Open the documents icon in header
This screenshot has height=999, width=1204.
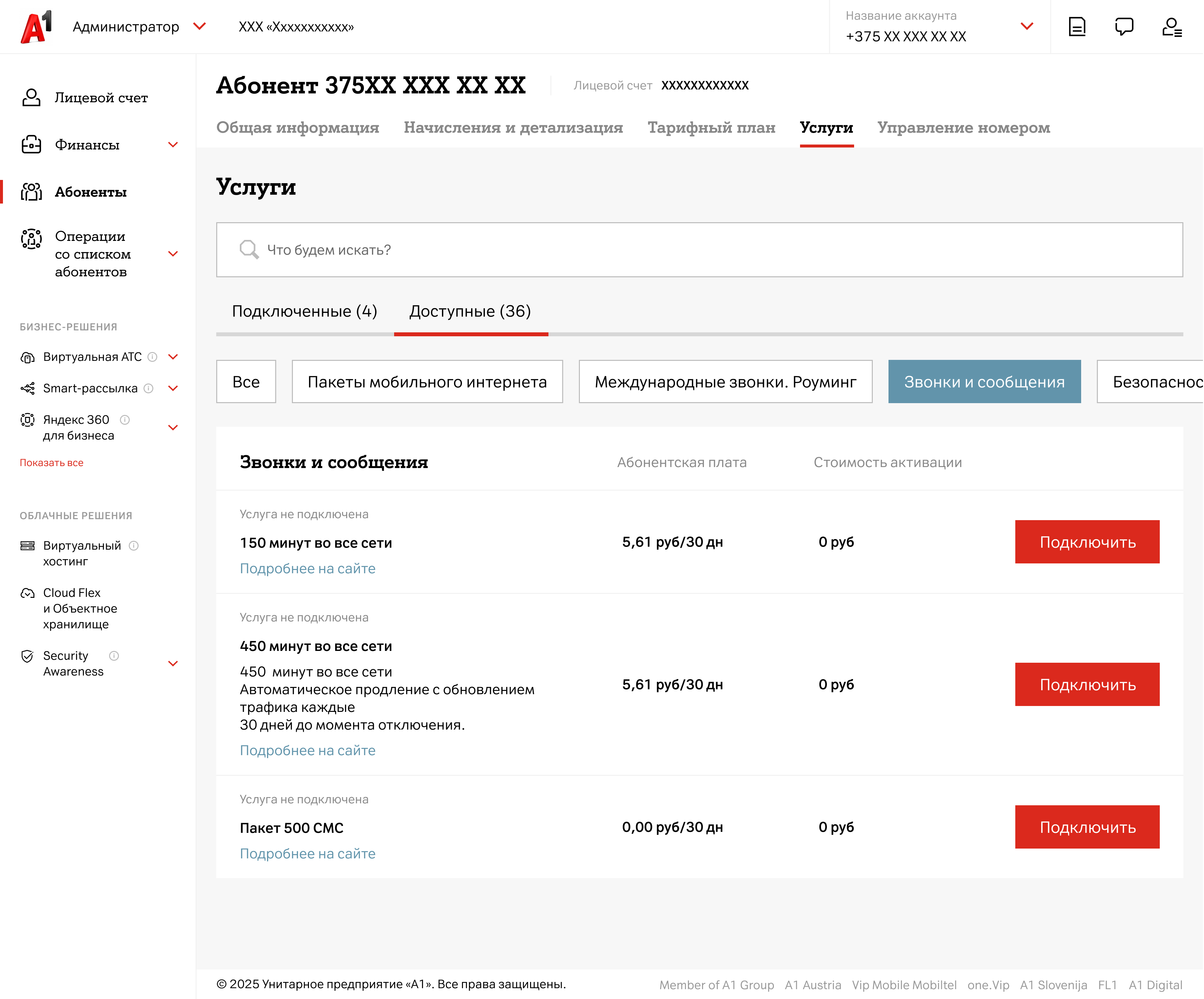point(1077,26)
